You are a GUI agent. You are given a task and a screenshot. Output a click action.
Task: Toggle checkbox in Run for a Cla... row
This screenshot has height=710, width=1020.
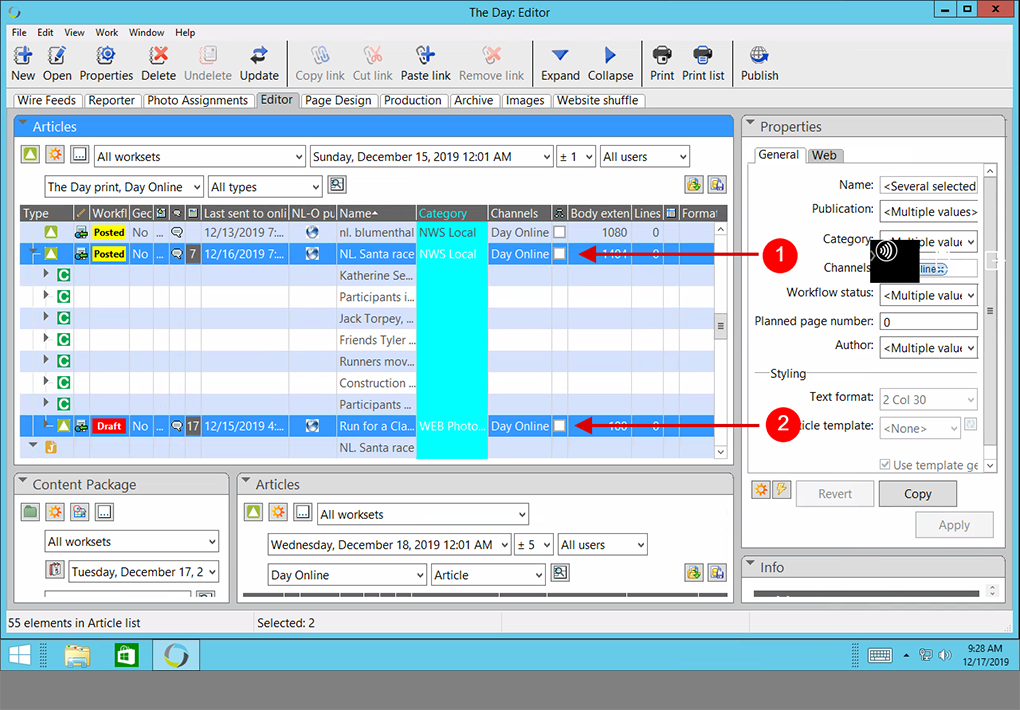coord(559,426)
